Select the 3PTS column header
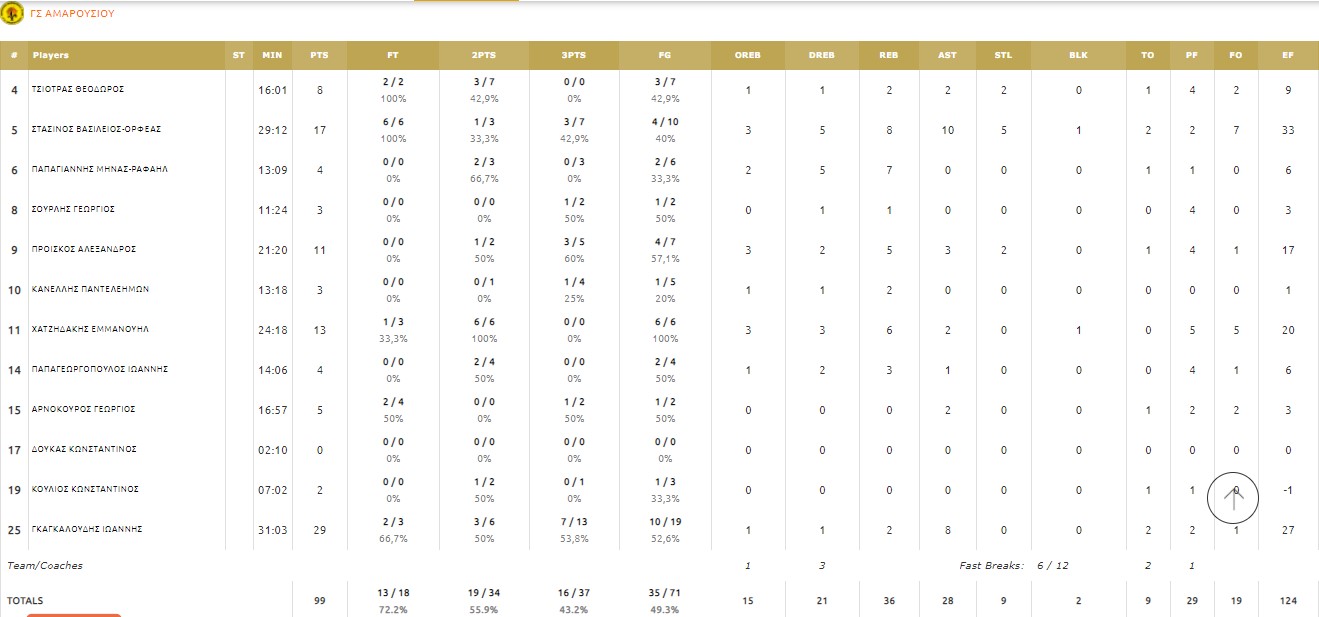Image resolution: width=1319 pixels, height=617 pixels. [x=574, y=55]
